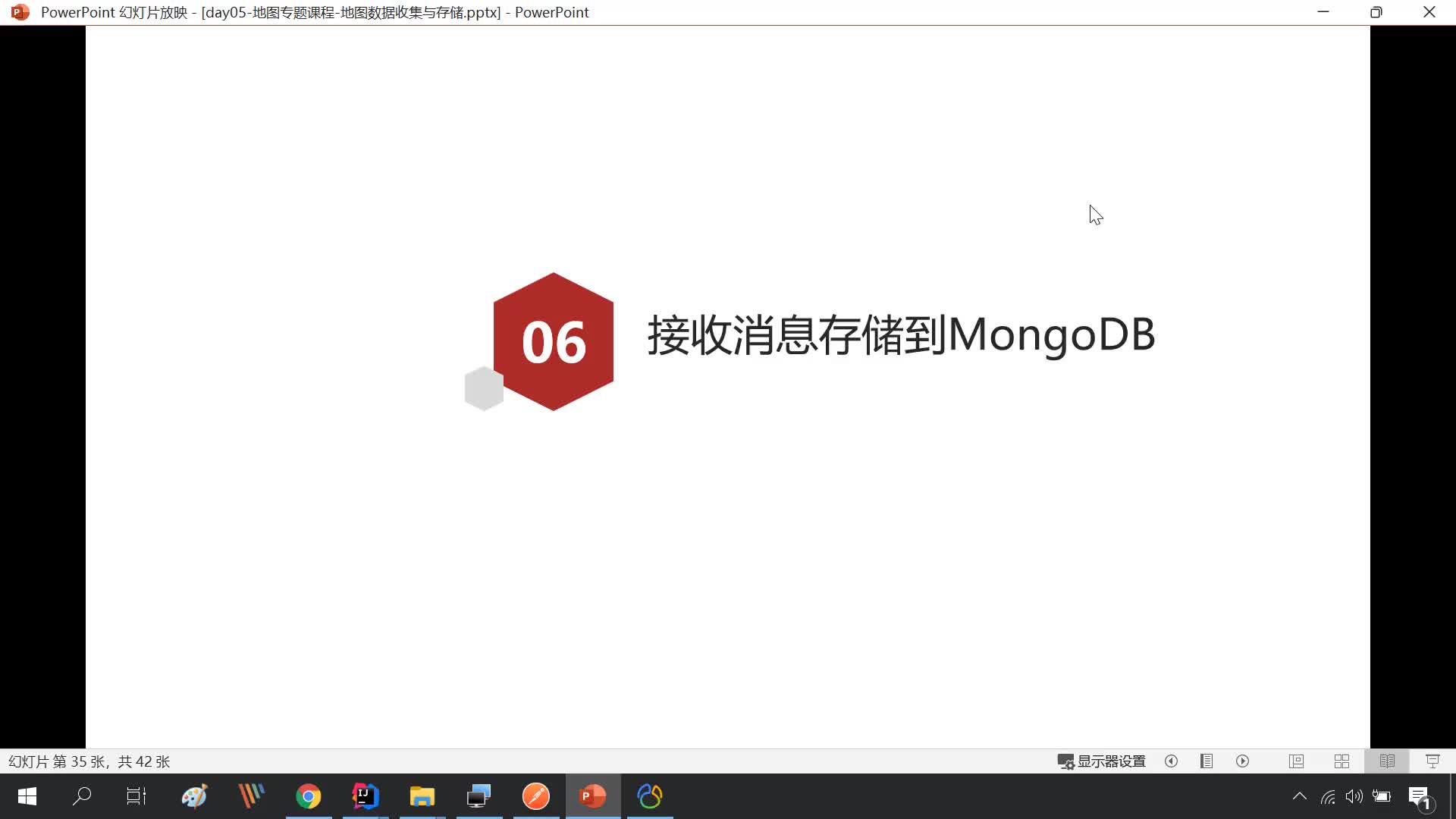Image resolution: width=1456 pixels, height=819 pixels.
Task: Go to the previous slide arrow
Action: click(x=1171, y=761)
